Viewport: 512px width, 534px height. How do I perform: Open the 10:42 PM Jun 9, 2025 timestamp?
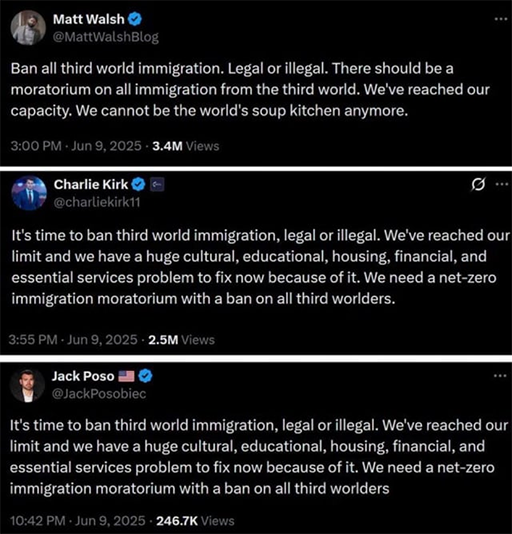tap(78, 521)
